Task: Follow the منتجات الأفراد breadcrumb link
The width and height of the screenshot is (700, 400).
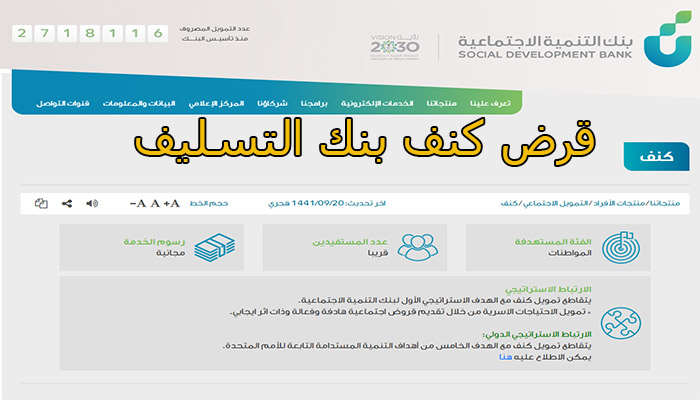Action: click(x=619, y=203)
